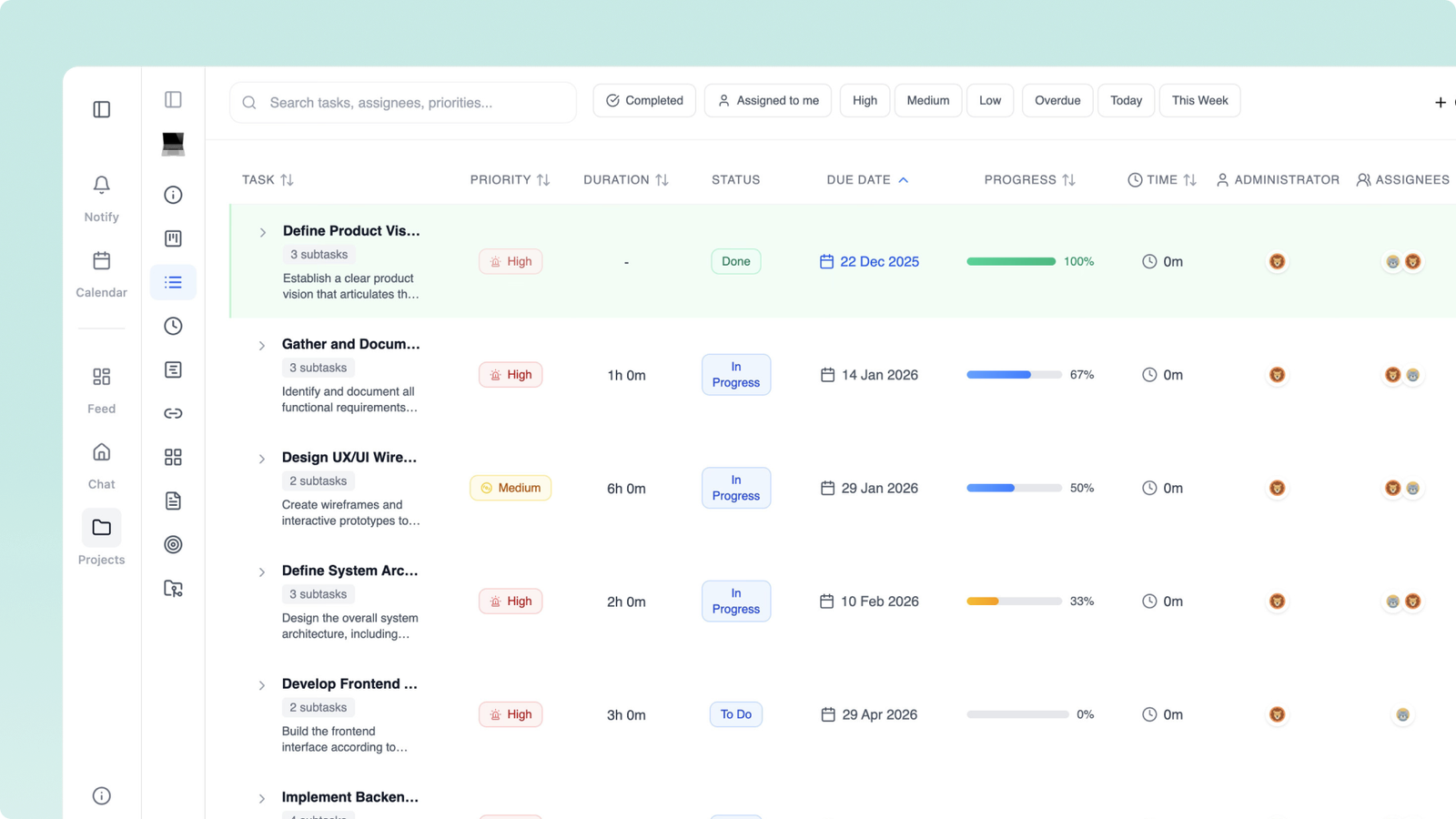
Task: Expand the Define Product Vis... task row
Action: (x=262, y=233)
